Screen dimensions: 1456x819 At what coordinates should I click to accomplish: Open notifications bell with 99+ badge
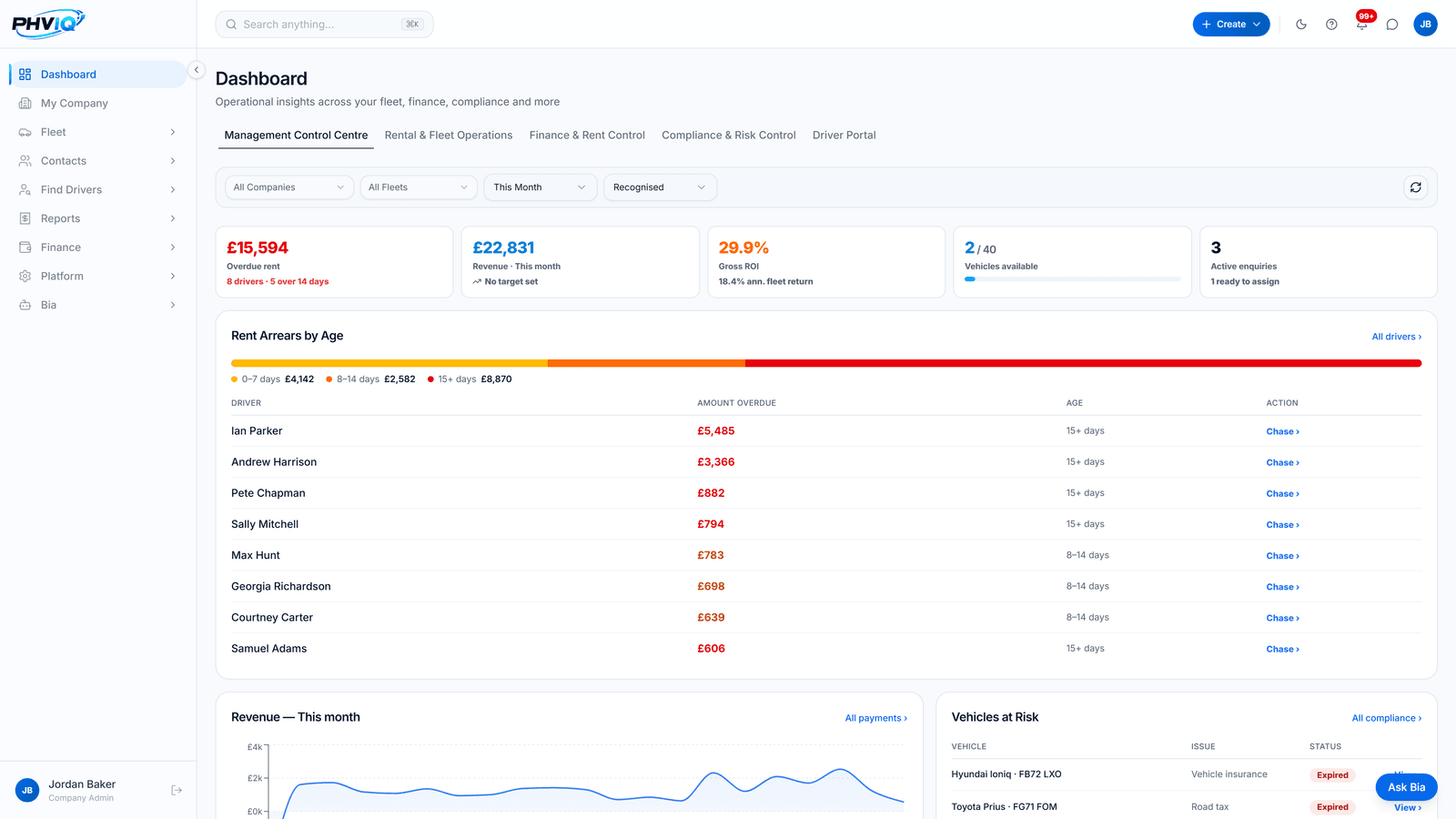(x=1362, y=25)
